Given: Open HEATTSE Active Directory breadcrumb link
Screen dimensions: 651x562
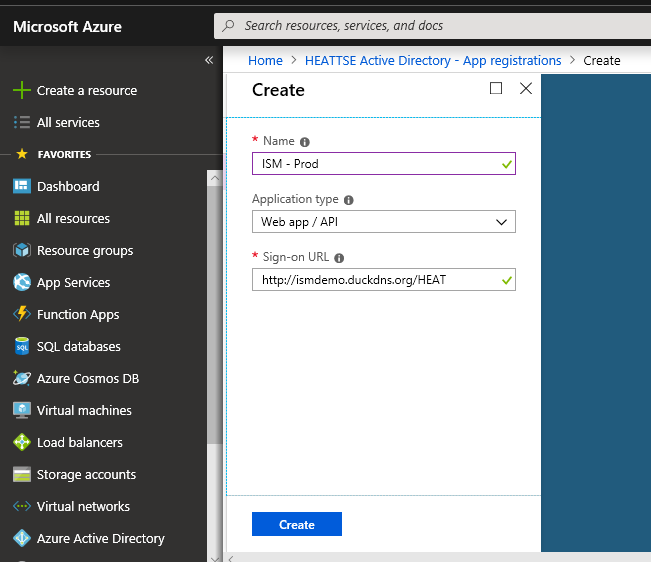Looking at the screenshot, I should coord(433,60).
